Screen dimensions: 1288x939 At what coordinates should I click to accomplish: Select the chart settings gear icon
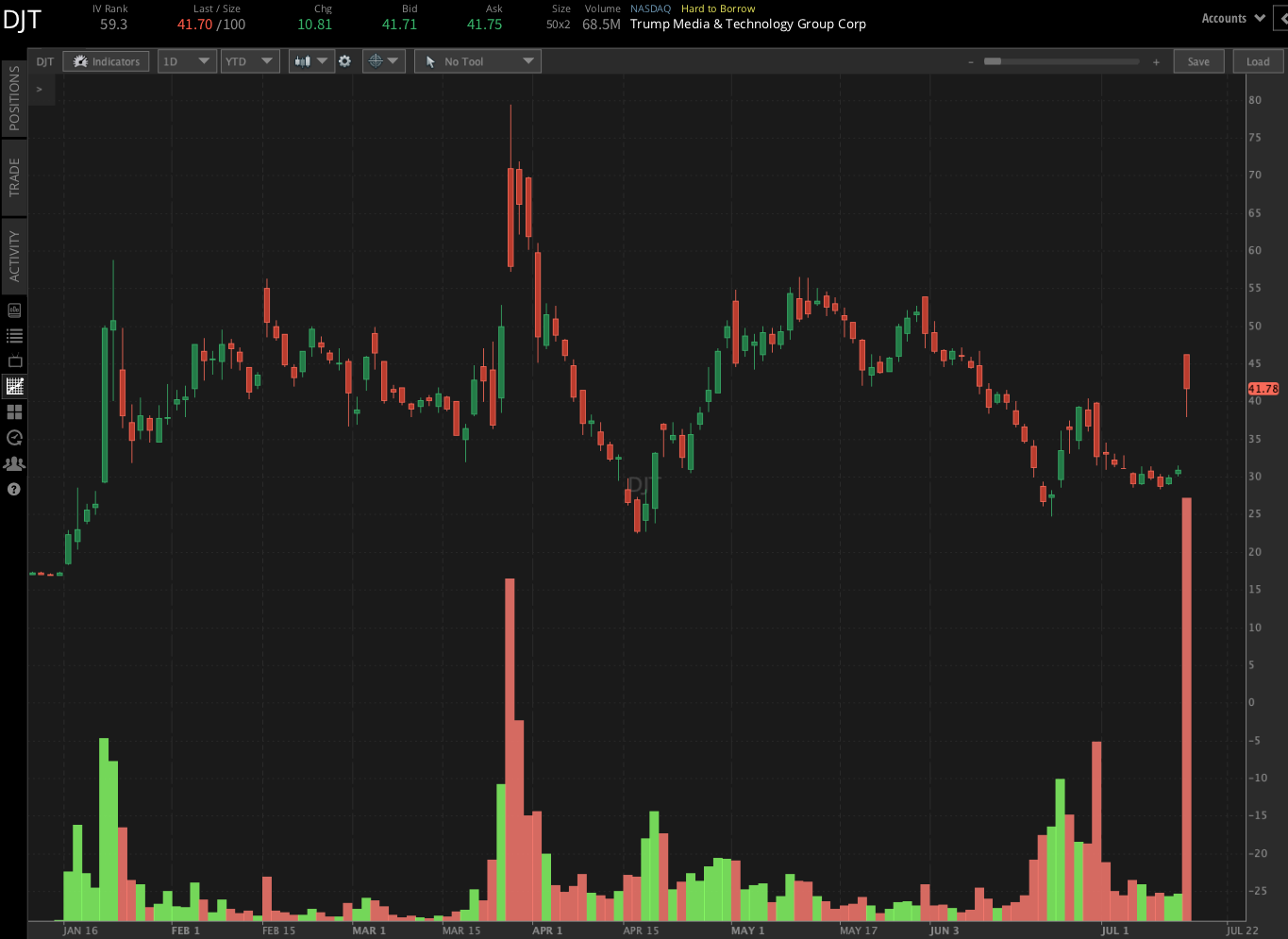(x=344, y=60)
